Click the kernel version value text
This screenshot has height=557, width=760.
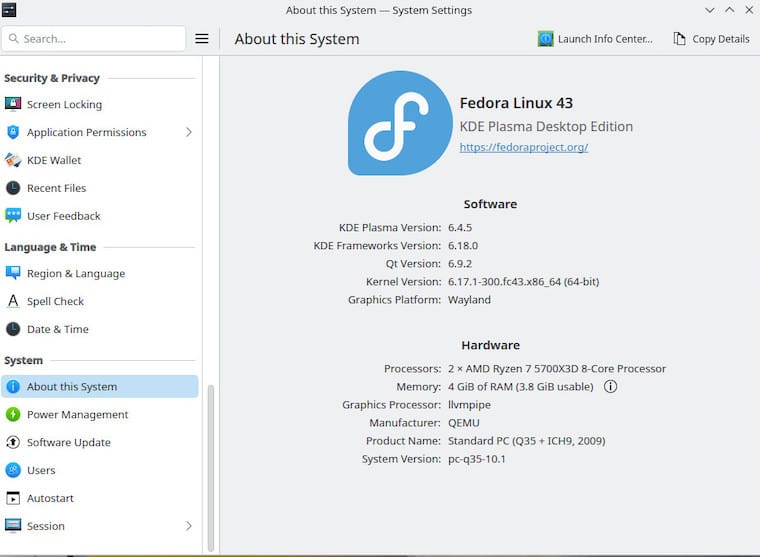[523, 282]
